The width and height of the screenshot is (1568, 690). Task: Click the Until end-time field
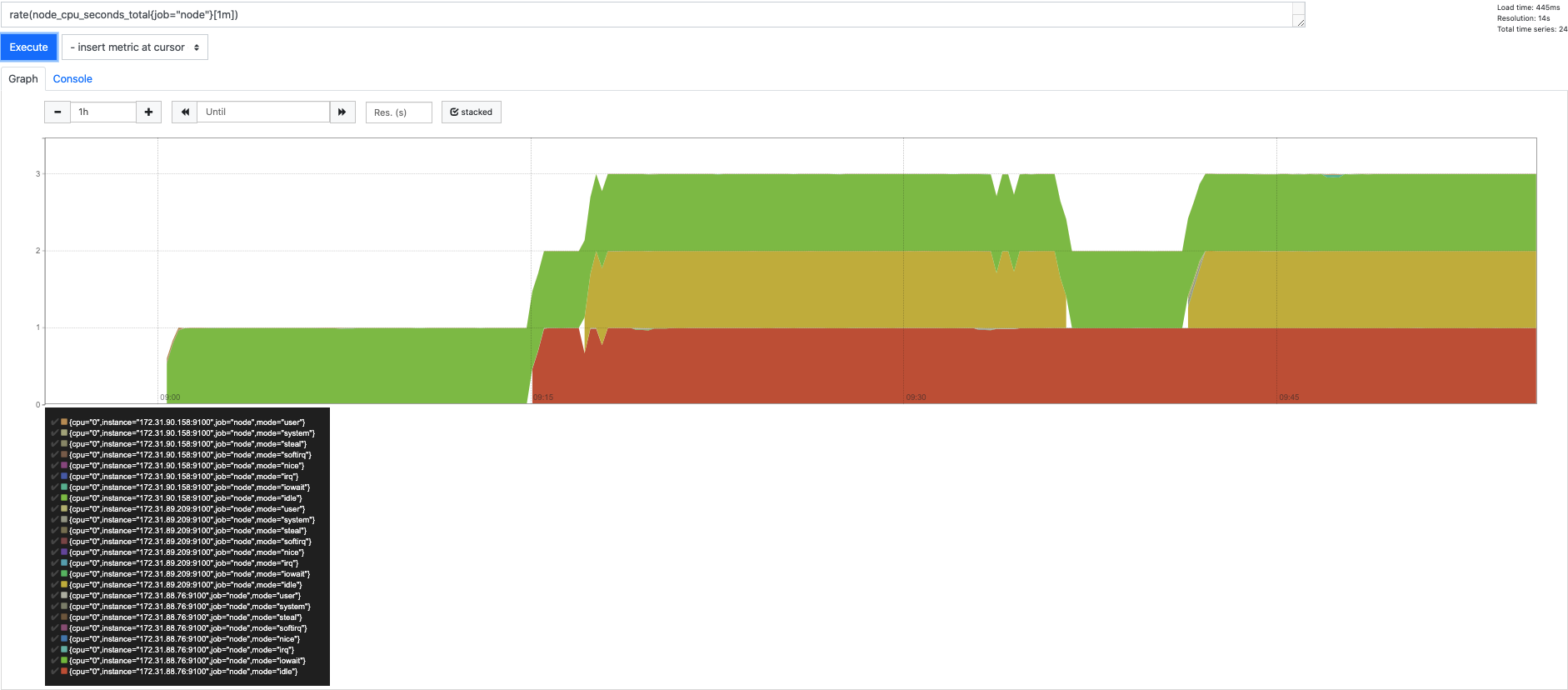tap(263, 112)
